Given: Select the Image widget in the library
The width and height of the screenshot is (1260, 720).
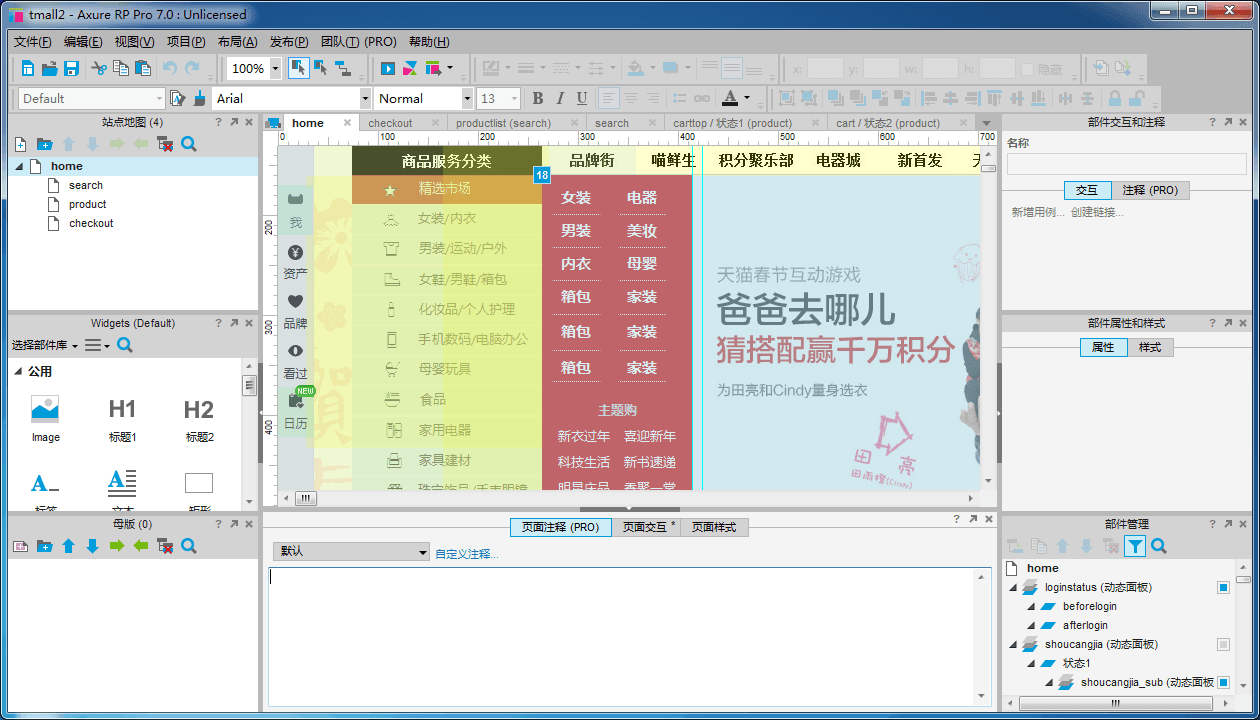Looking at the screenshot, I should (45, 420).
